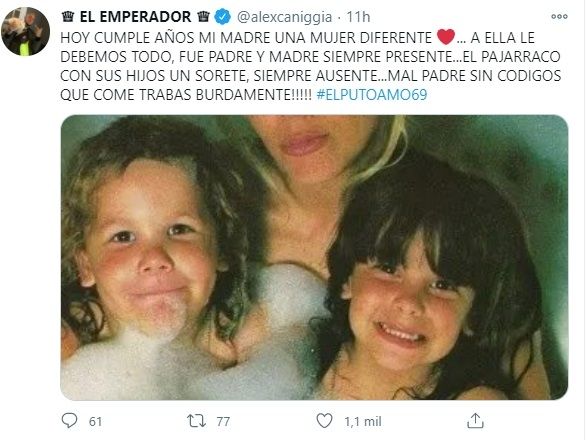The image size is (586, 440).
Task: Click the curly-haired child in the photo
Action: pos(151,247)
